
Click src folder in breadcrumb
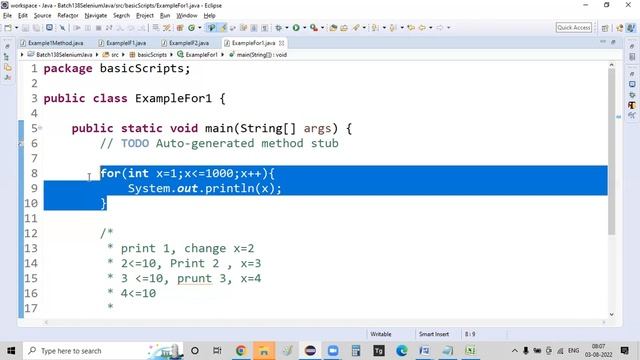pyautogui.click(x=111, y=55)
